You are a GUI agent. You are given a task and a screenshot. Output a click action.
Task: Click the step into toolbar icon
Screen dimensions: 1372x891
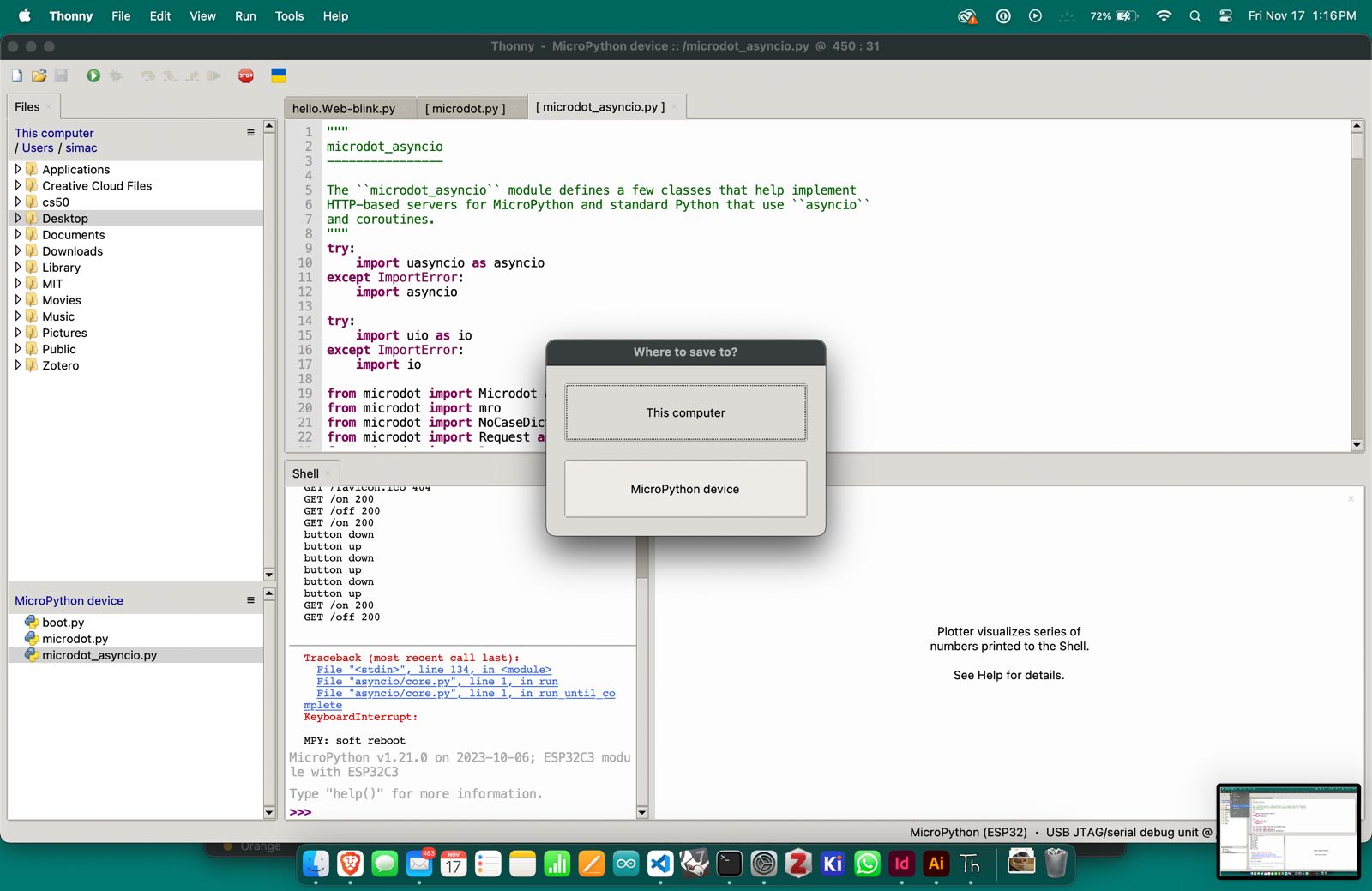tap(170, 76)
